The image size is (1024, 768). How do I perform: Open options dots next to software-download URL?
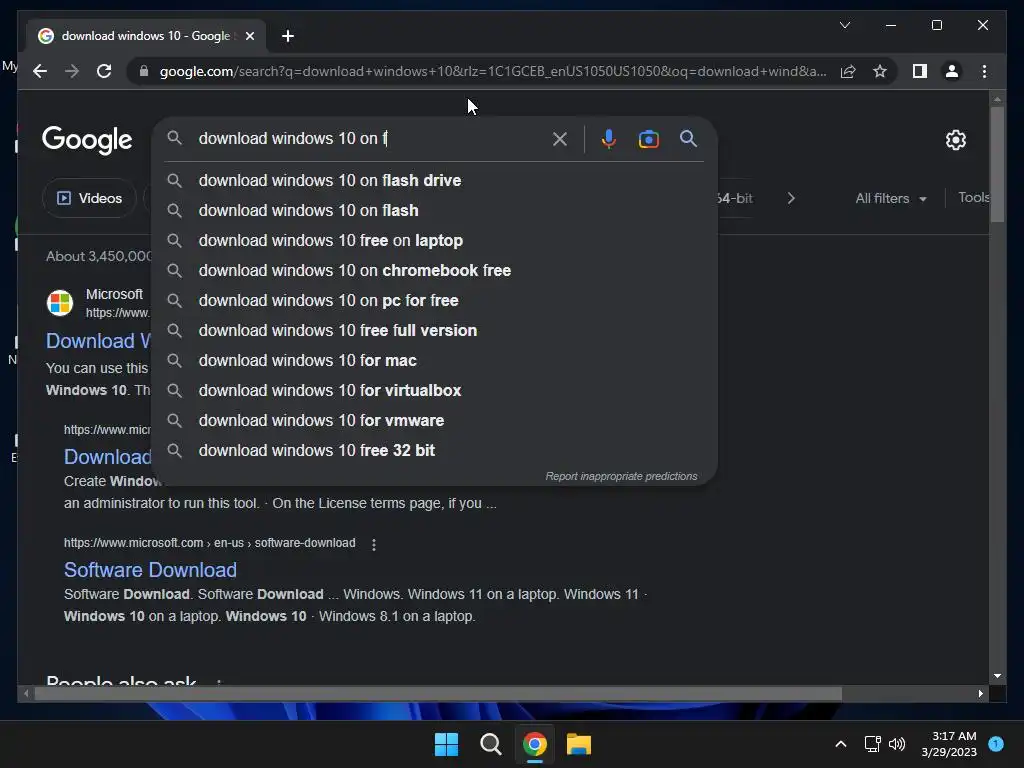[x=374, y=544]
